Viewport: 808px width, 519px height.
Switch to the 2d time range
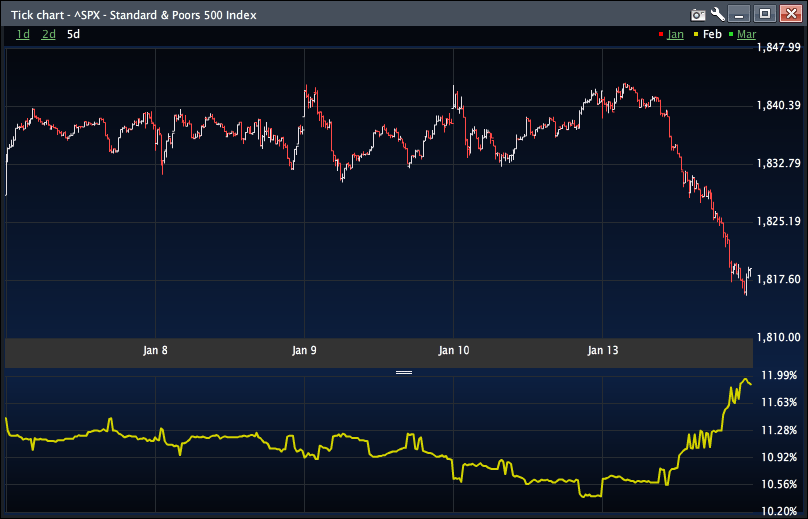48,34
